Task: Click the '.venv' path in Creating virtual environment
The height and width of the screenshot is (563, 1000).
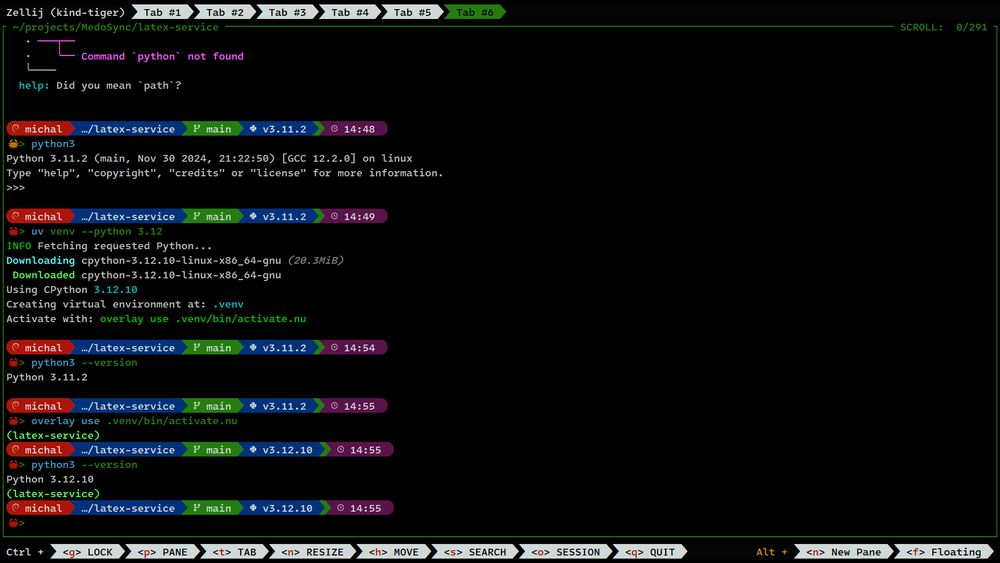Action: click(228, 304)
